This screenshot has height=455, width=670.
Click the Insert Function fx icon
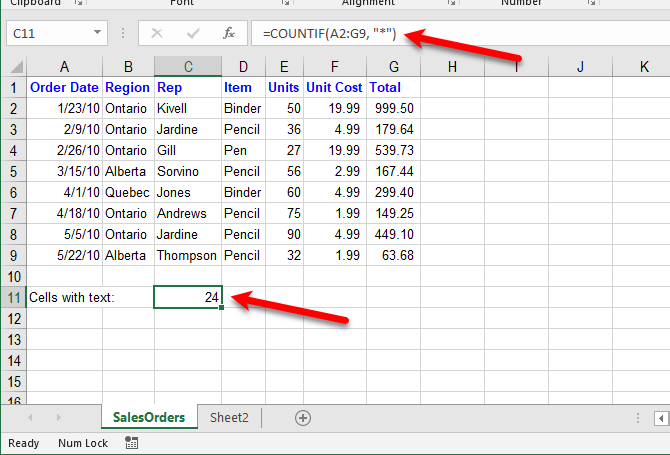[228, 33]
